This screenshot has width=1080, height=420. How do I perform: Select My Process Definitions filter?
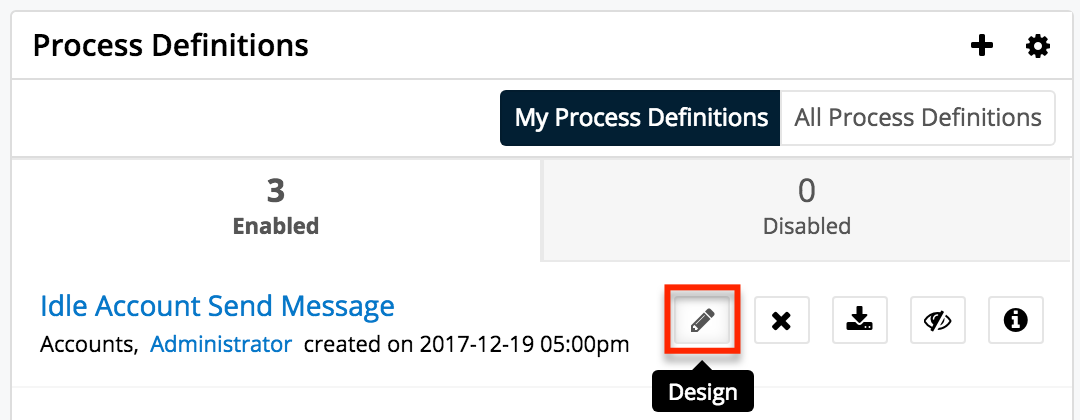[640, 118]
